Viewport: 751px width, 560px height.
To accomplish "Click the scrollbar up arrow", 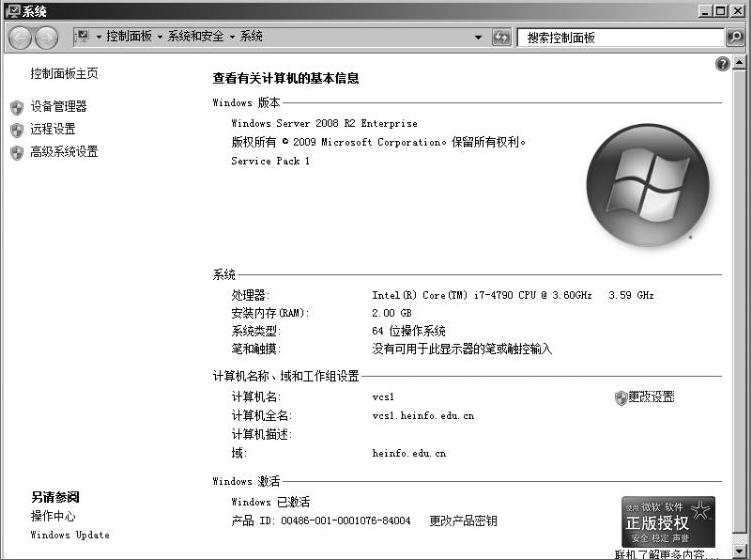I will click(x=739, y=62).
